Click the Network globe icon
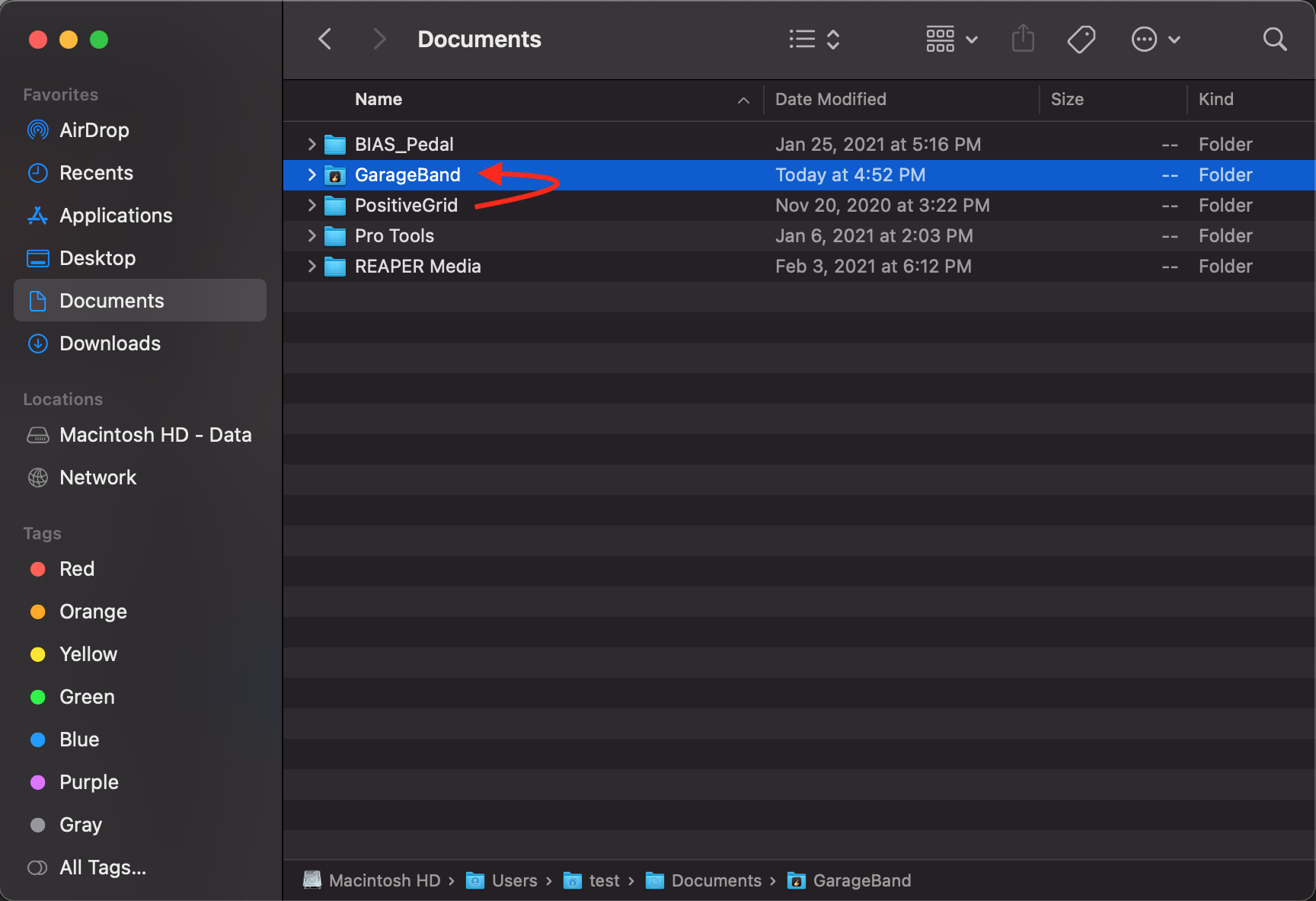The width and height of the screenshot is (1316, 901). 37,478
